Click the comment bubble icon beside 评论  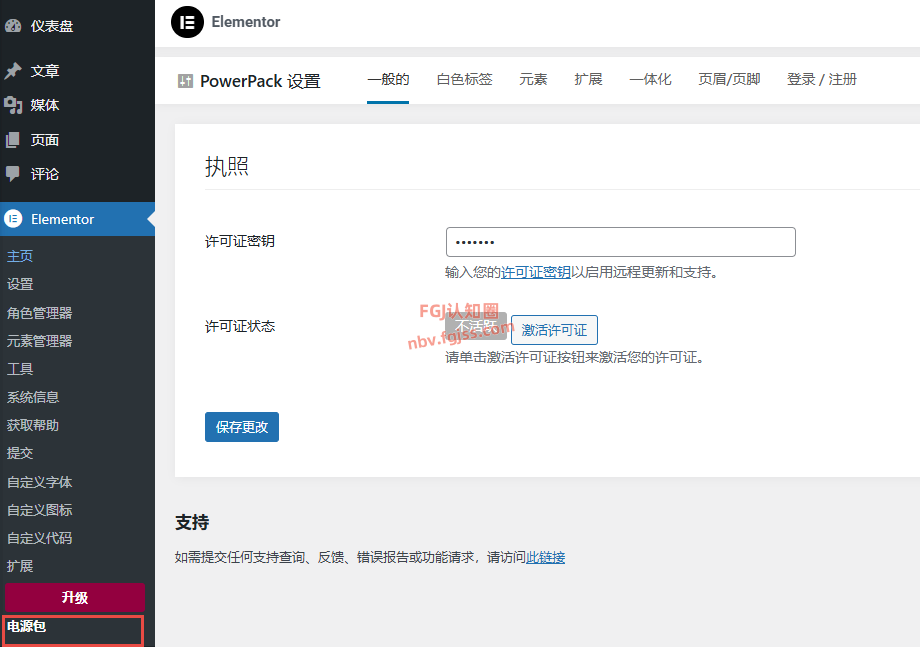13,174
